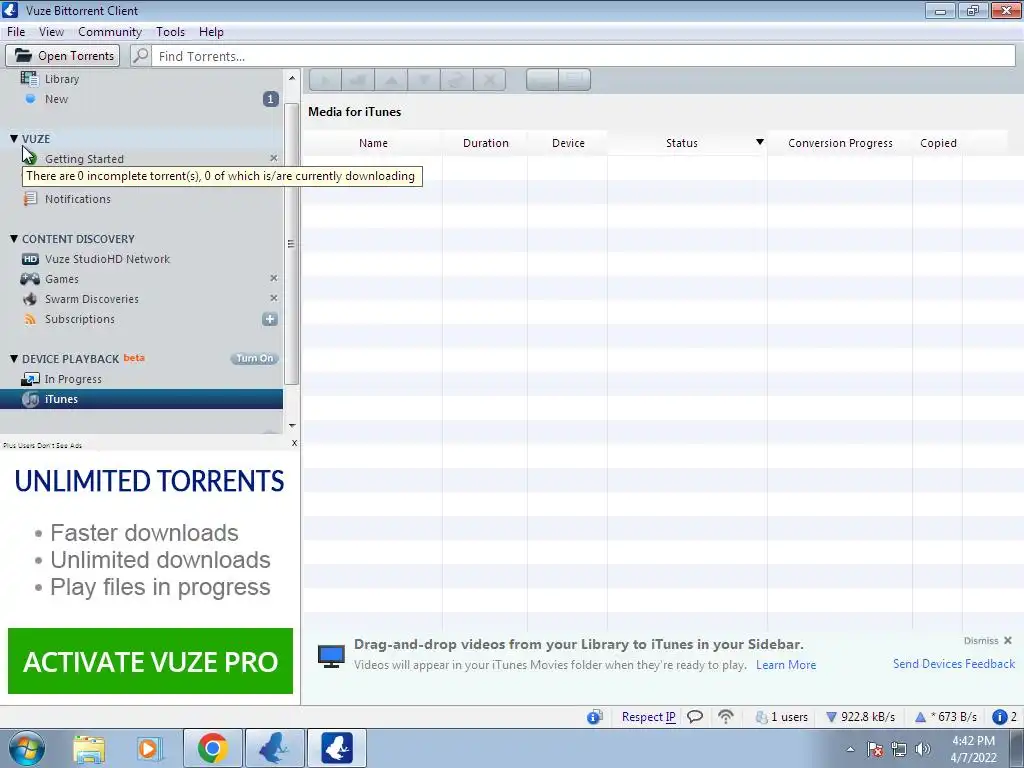This screenshot has height=768, width=1024.
Task: Turn On device playback
Action: (x=255, y=359)
